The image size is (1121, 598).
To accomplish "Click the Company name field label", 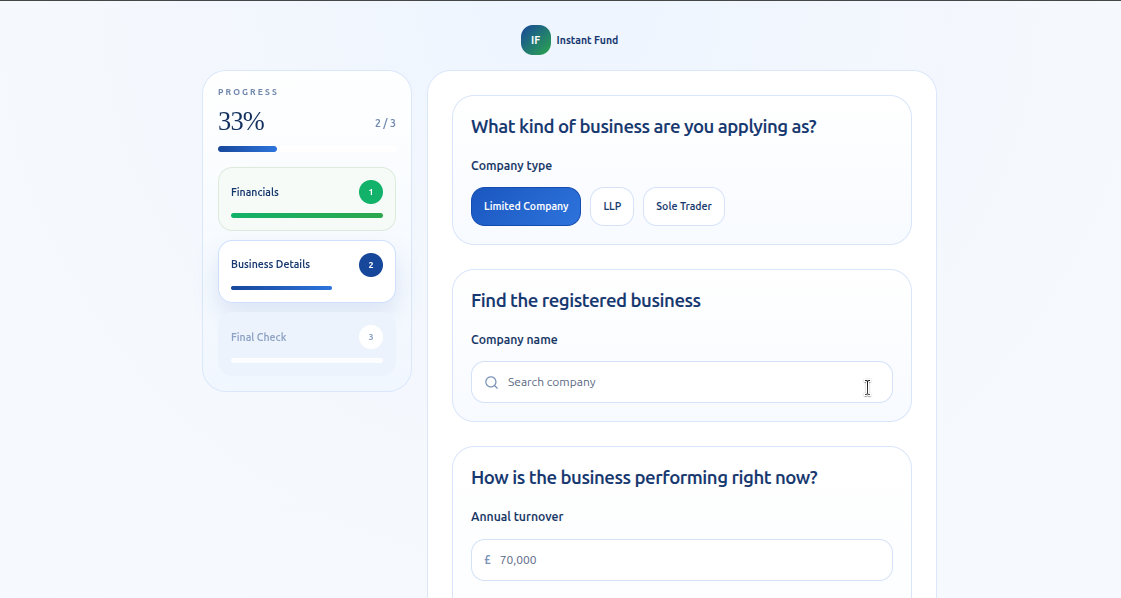I will (514, 340).
